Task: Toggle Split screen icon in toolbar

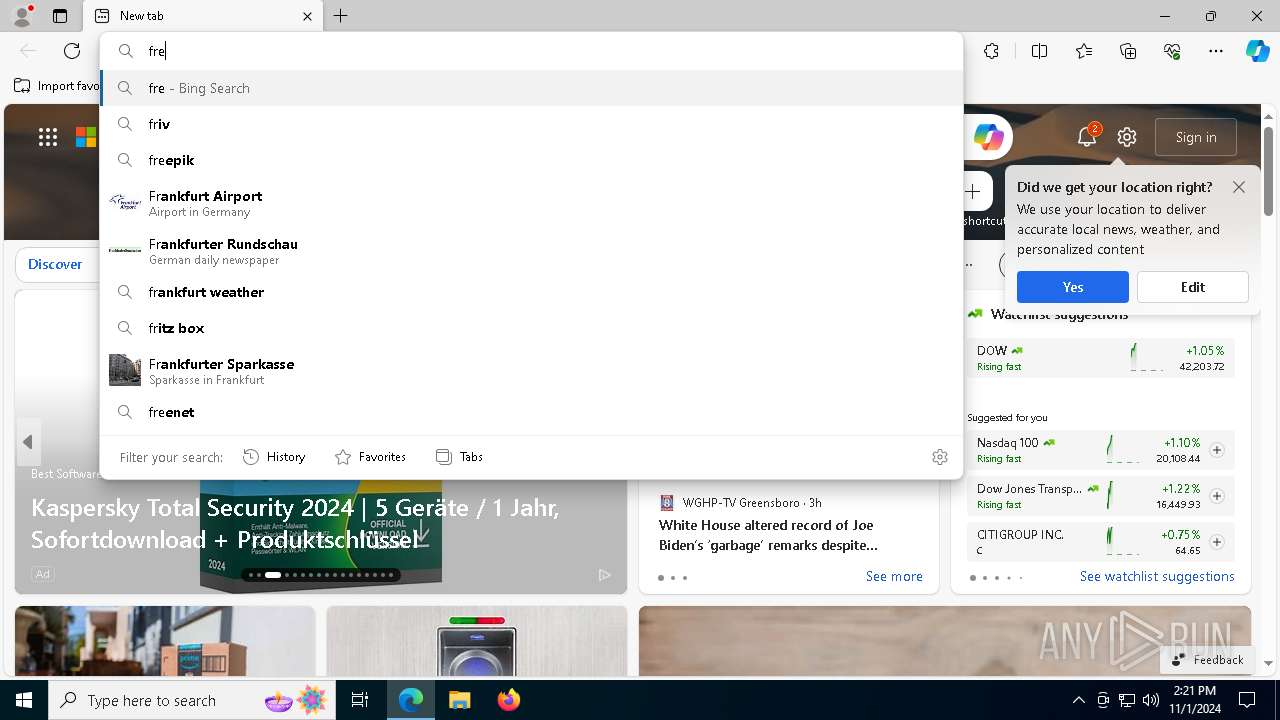Action: [x=1039, y=51]
